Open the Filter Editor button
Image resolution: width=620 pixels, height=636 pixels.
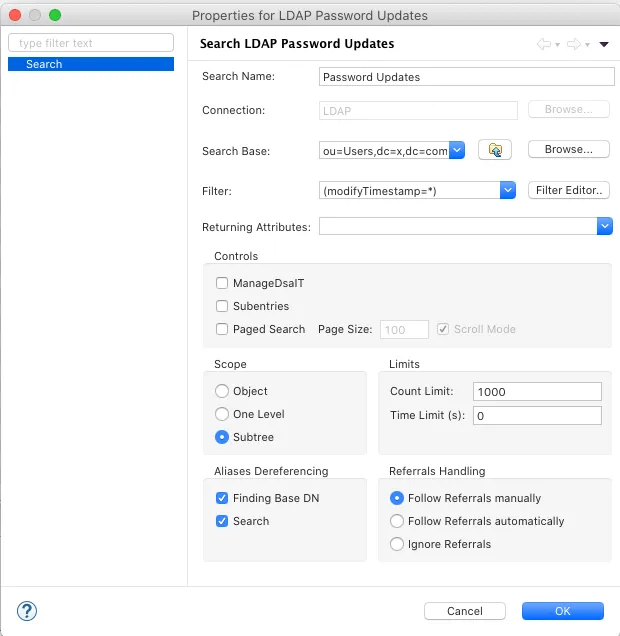click(x=569, y=190)
